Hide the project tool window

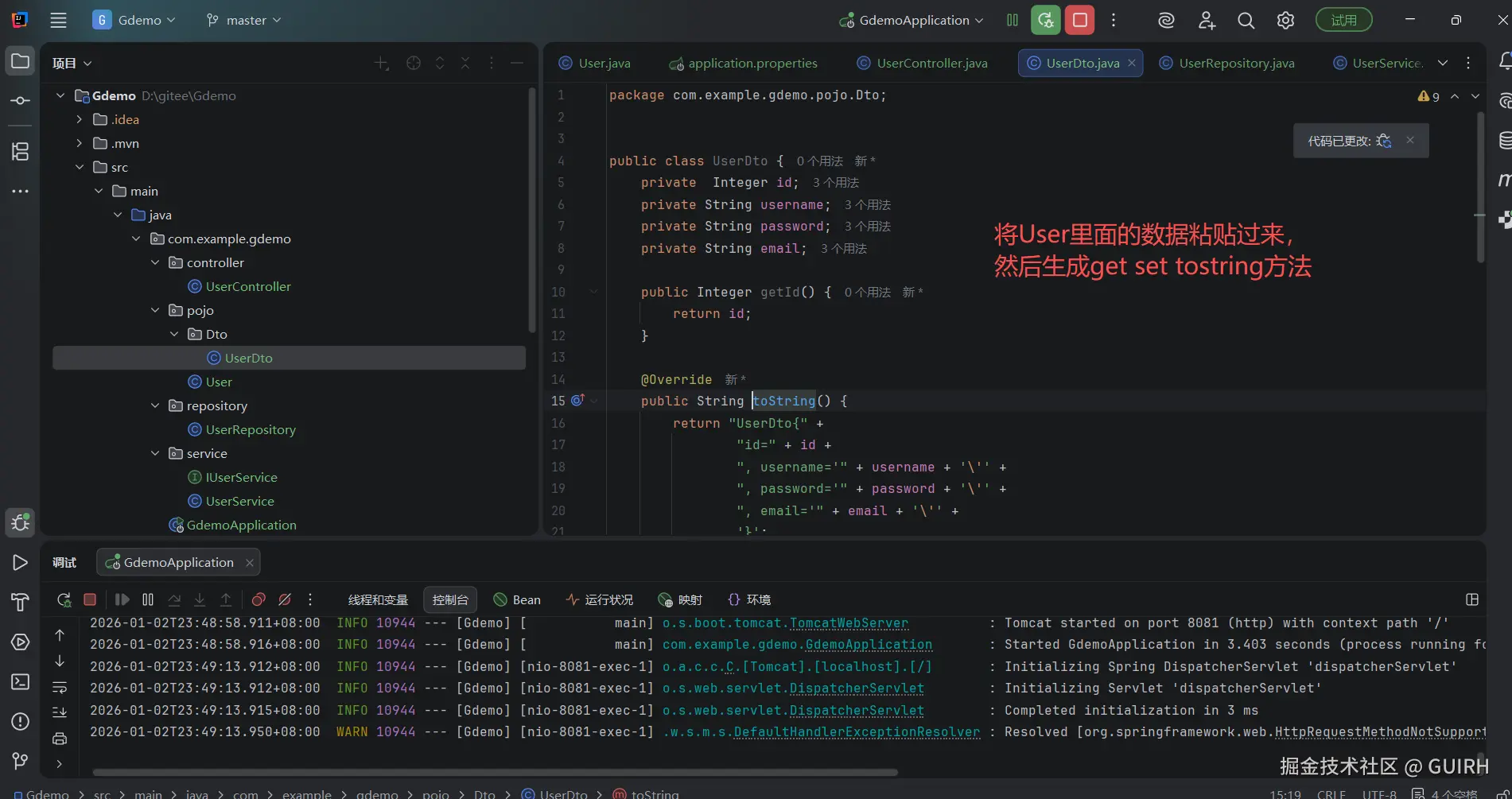click(x=517, y=63)
